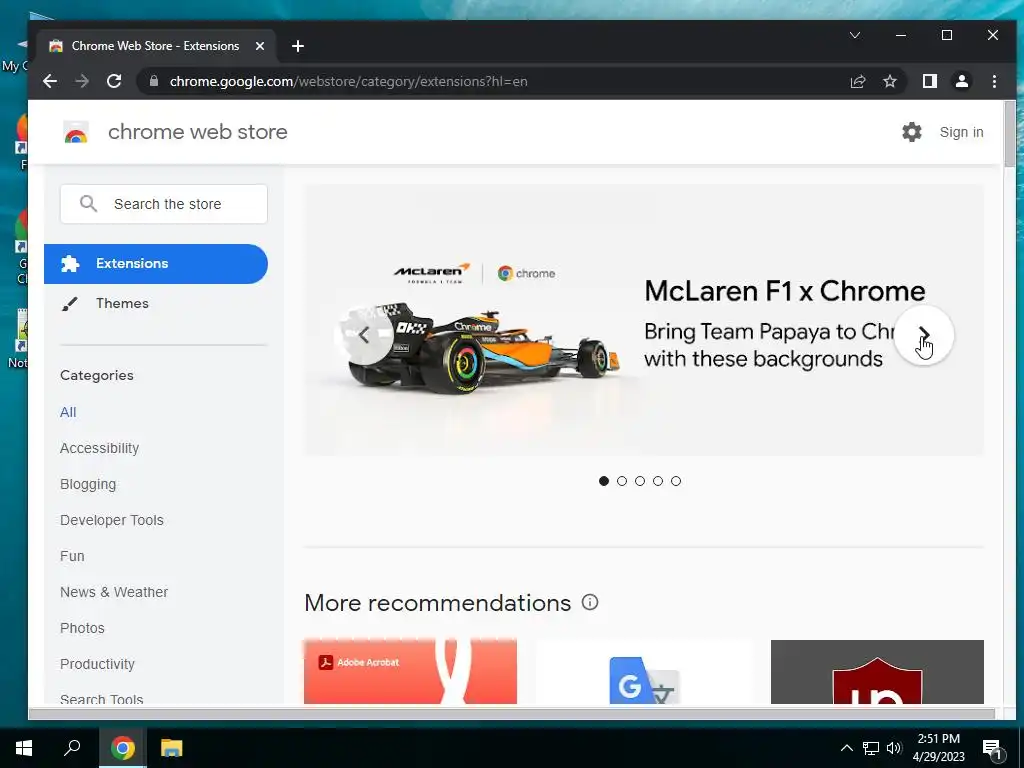Click the Chrome Web Store logo
Viewport: 1024px width, 768px height.
76,132
